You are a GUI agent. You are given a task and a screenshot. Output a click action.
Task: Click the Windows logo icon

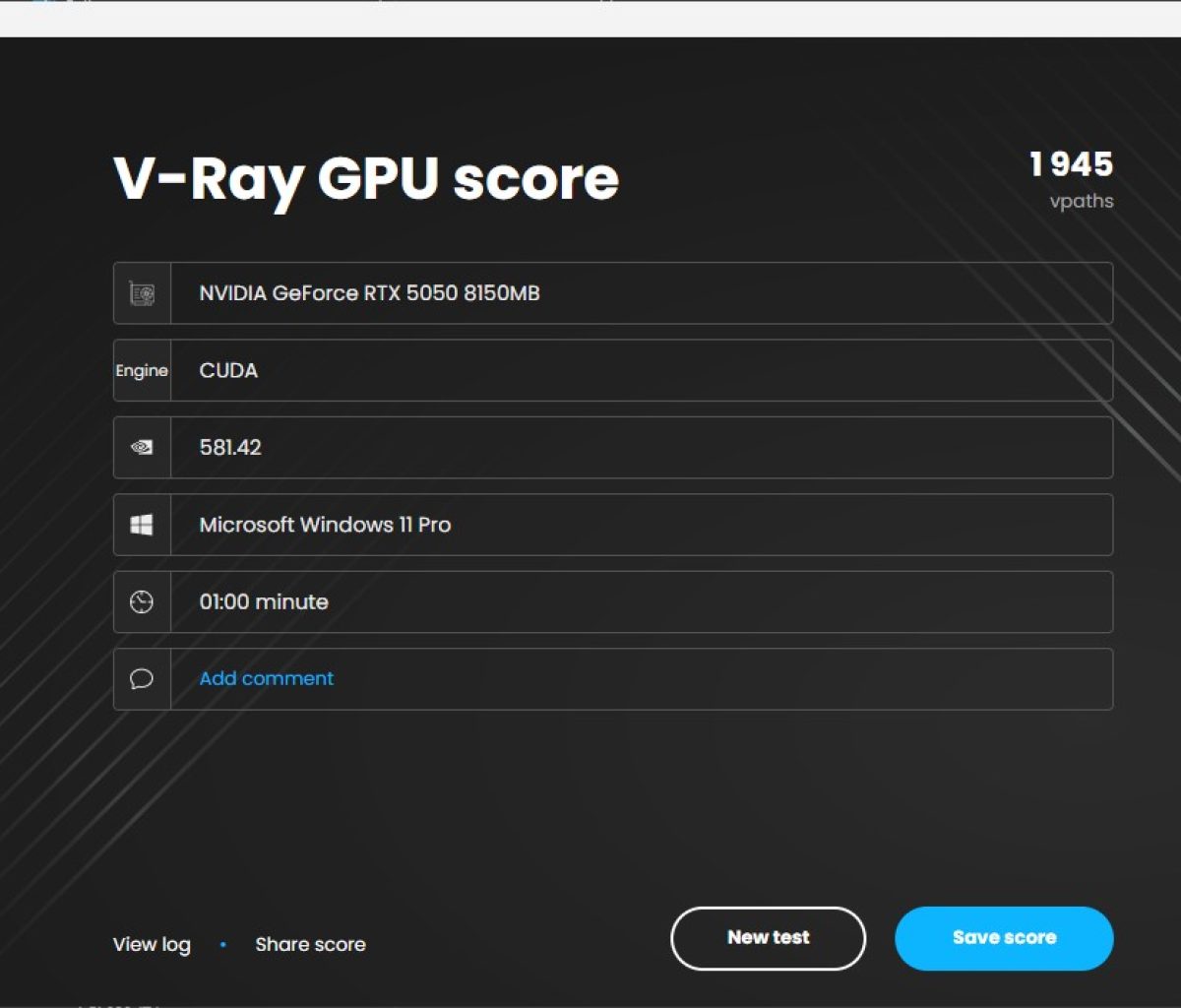140,524
